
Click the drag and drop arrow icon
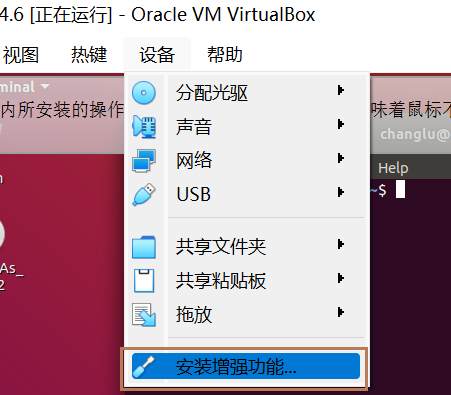coord(144,314)
